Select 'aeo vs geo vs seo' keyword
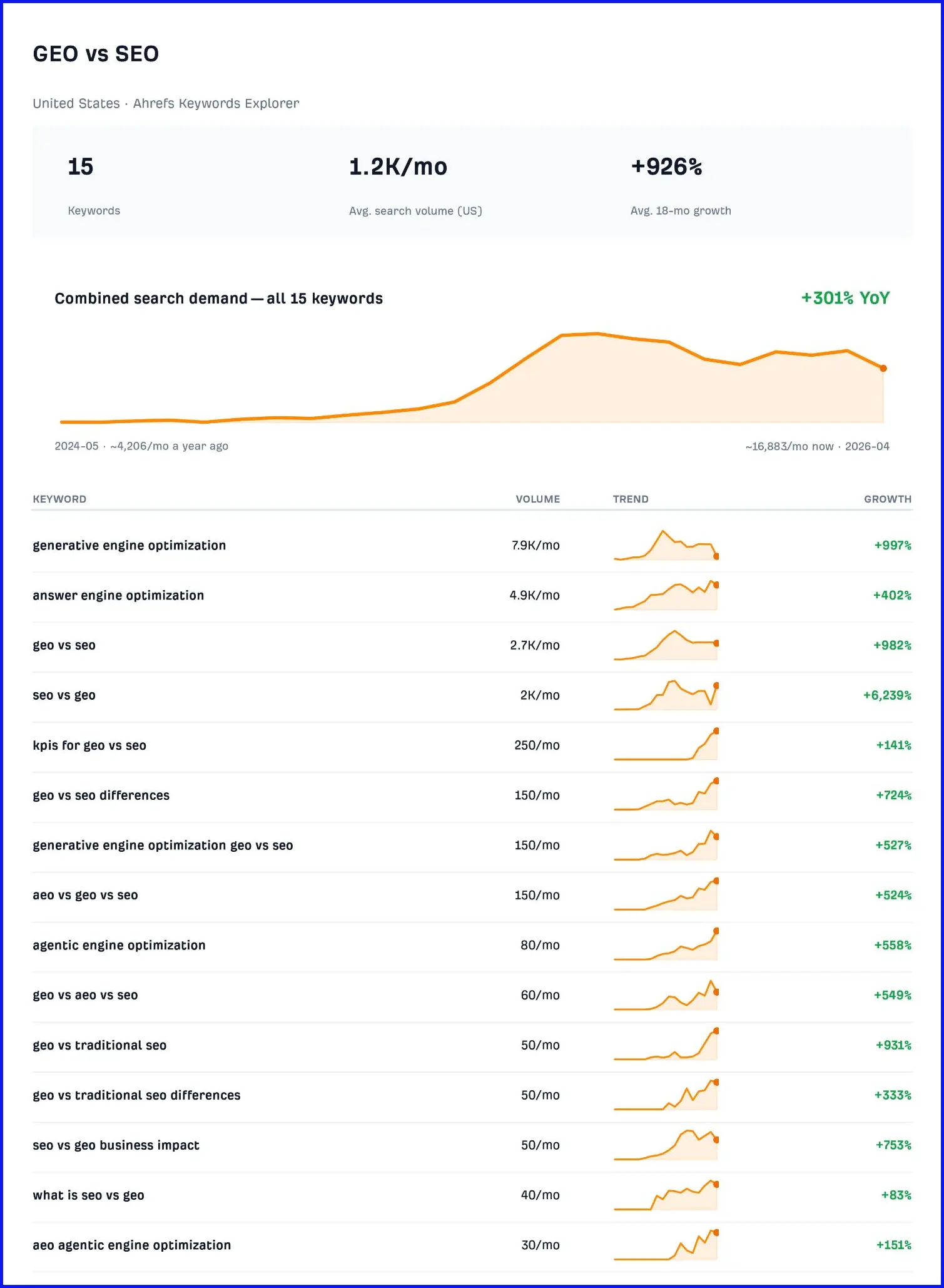The width and height of the screenshot is (944, 1288). click(85, 896)
